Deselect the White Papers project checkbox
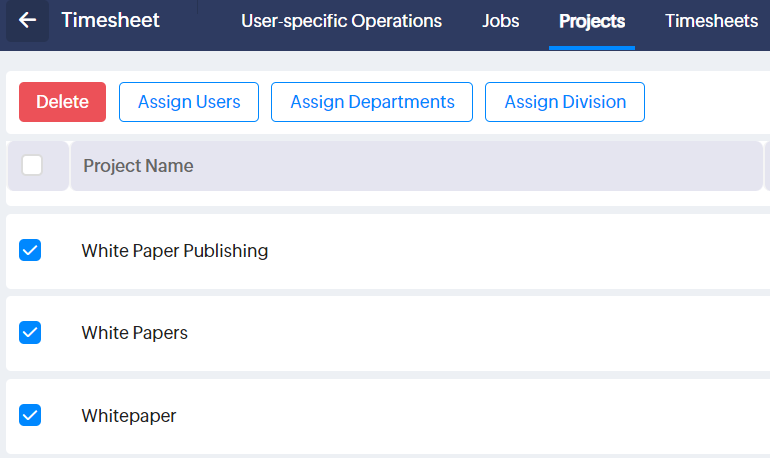The height and width of the screenshot is (458, 770). [x=30, y=333]
